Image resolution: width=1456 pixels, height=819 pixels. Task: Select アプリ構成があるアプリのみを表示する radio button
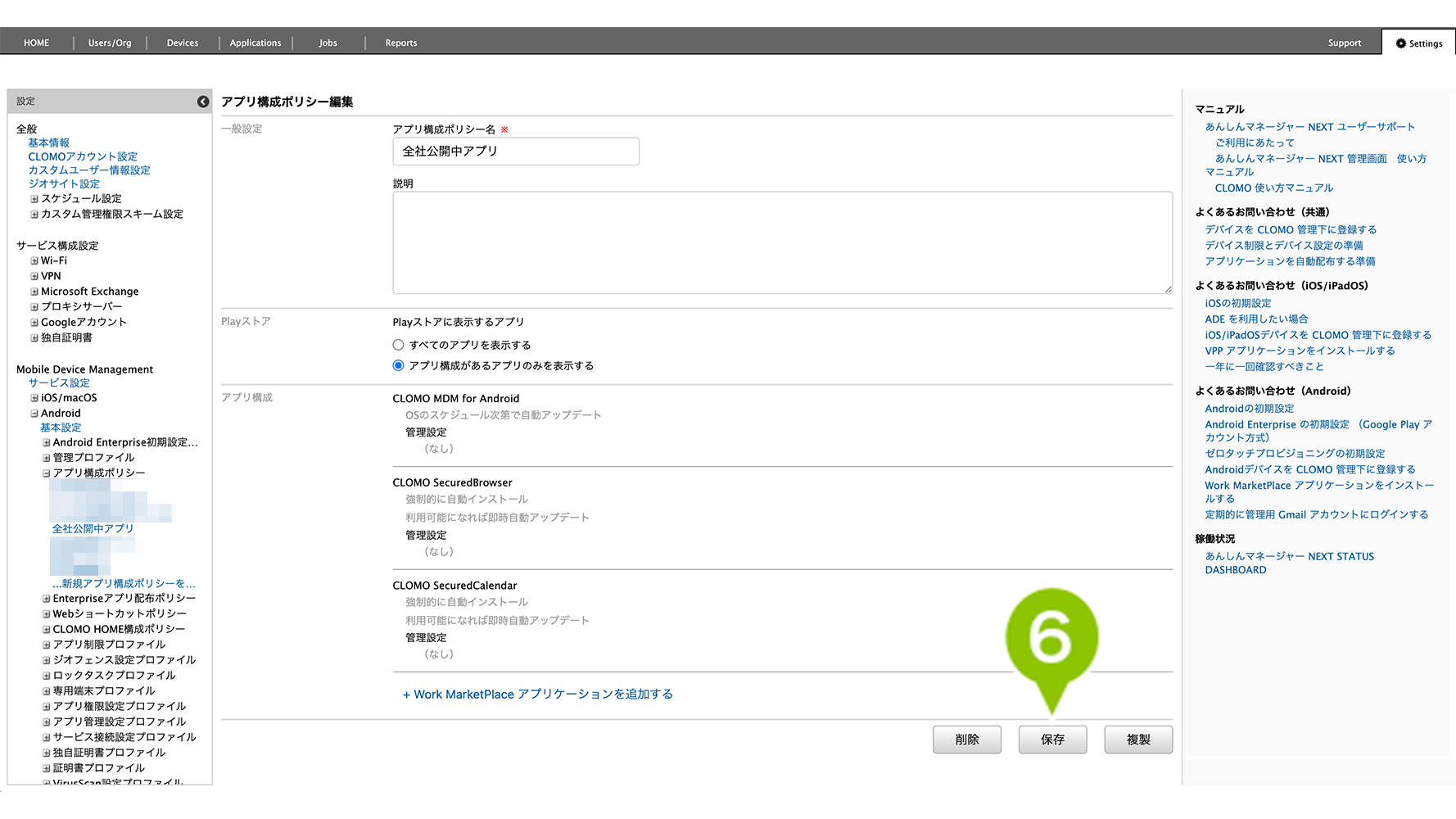[398, 365]
